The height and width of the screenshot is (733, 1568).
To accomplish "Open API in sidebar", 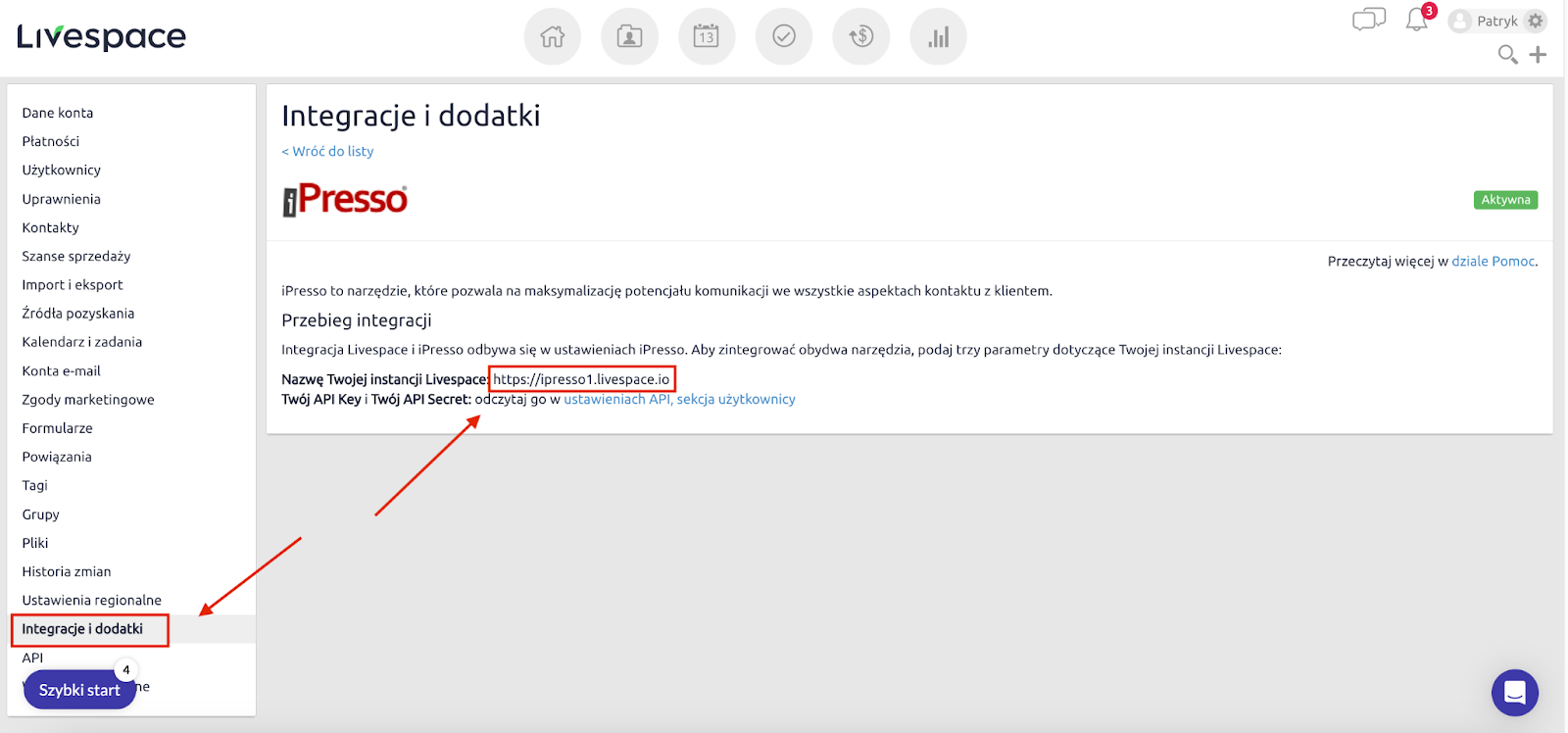I will (x=33, y=658).
